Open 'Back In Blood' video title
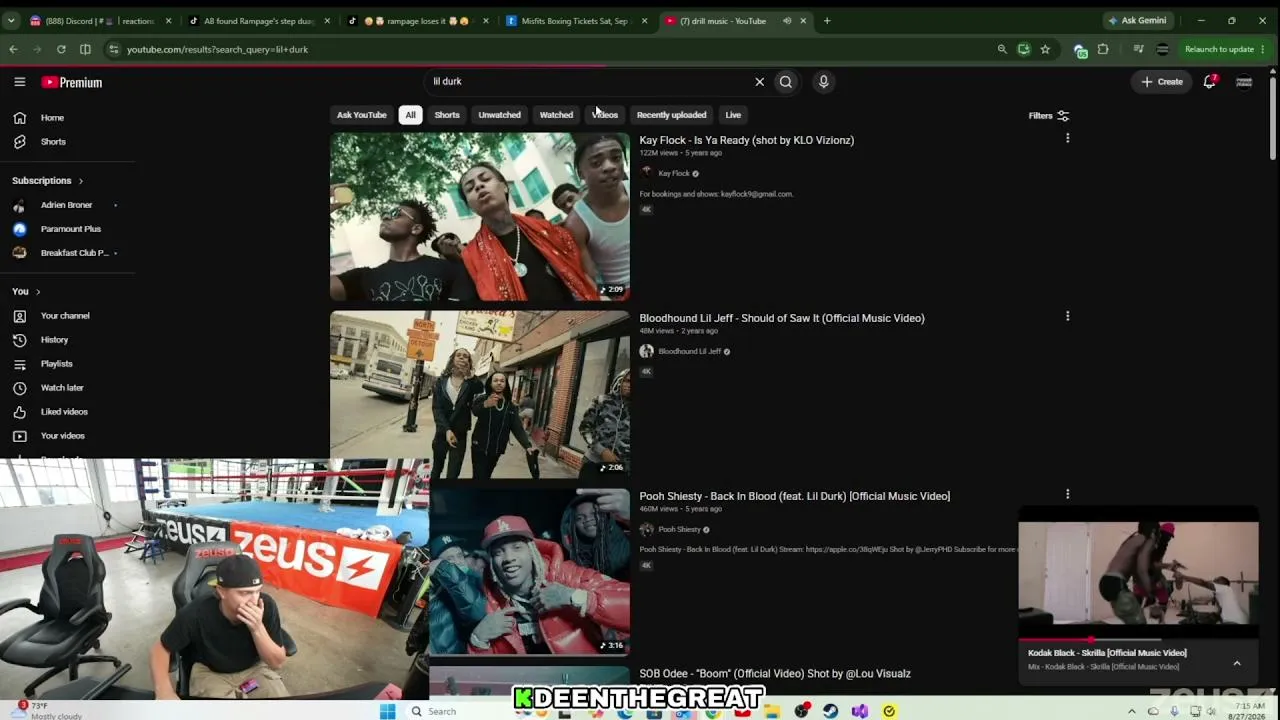1280x720 pixels. (794, 497)
